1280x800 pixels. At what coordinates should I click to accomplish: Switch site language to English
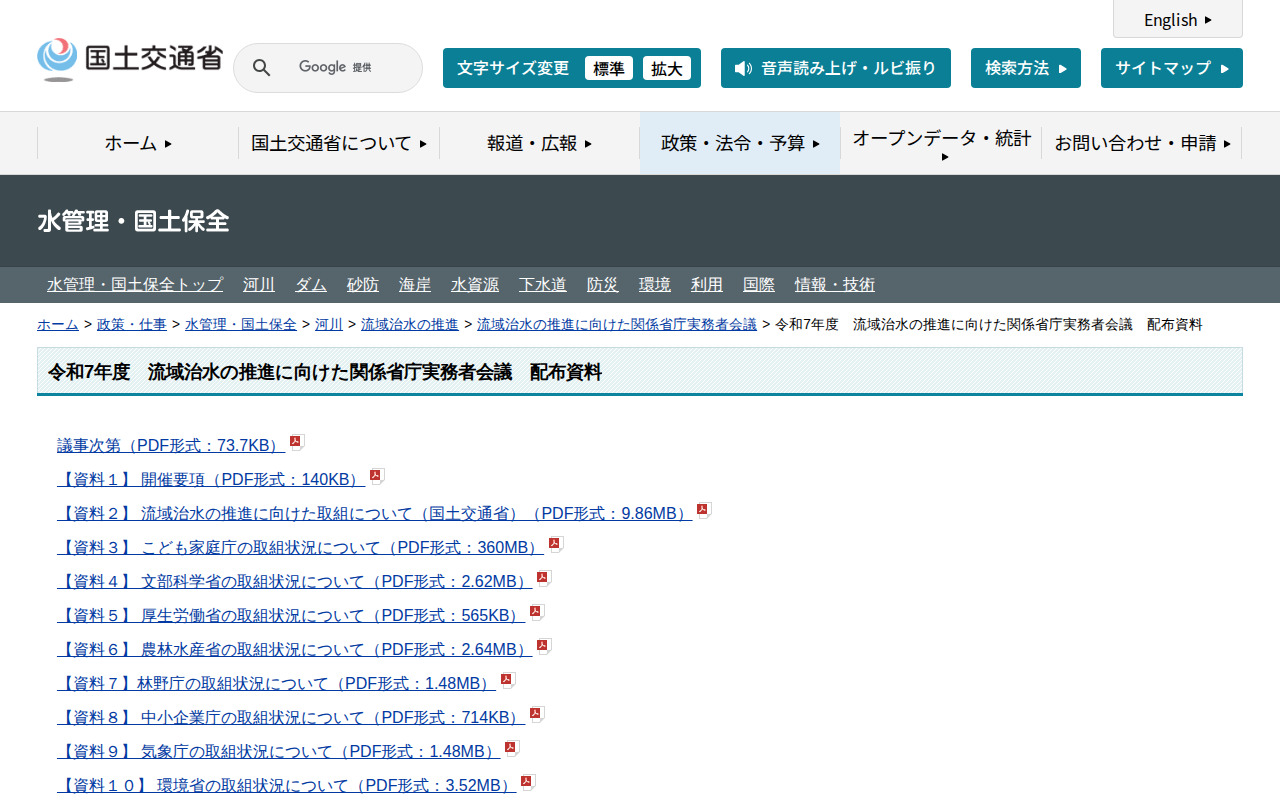(1178, 19)
